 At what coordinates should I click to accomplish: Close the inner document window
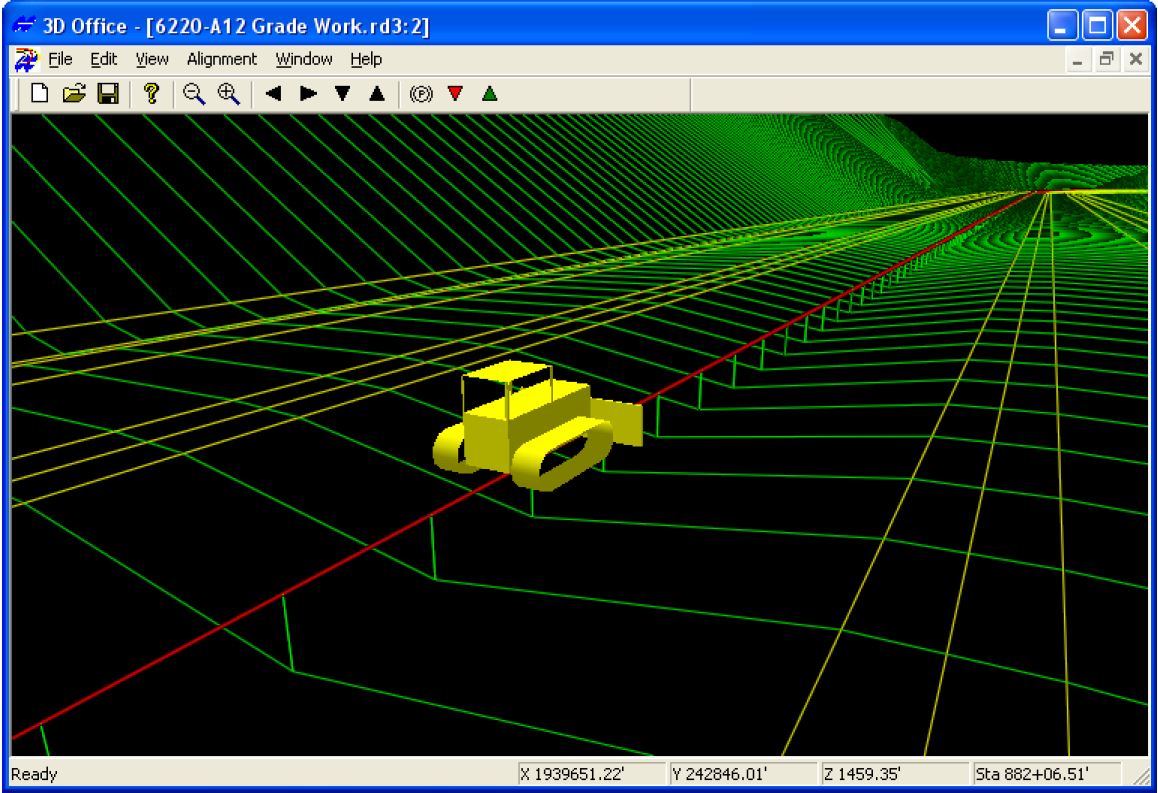1136,60
